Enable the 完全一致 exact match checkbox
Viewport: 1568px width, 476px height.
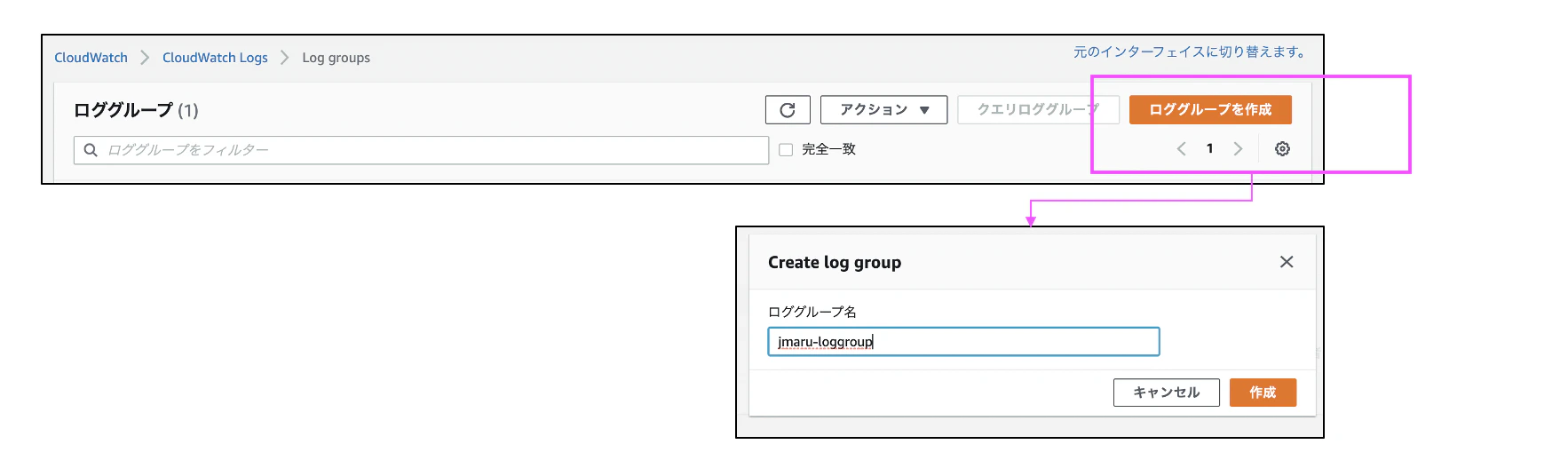coord(786,150)
